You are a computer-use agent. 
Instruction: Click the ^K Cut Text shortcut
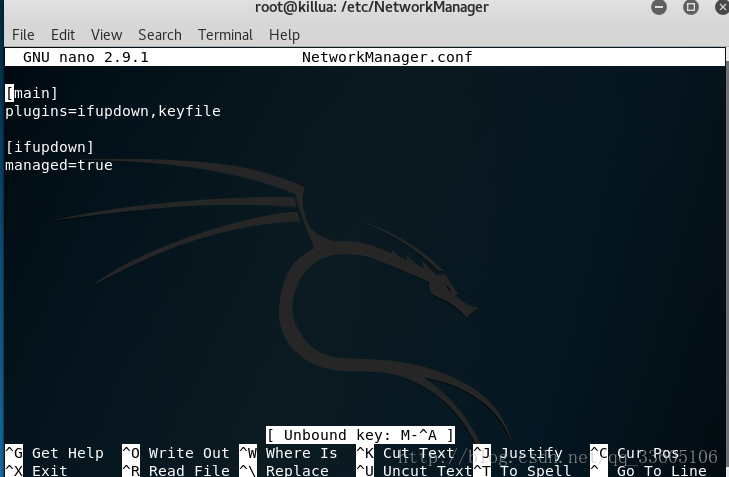[405, 453]
